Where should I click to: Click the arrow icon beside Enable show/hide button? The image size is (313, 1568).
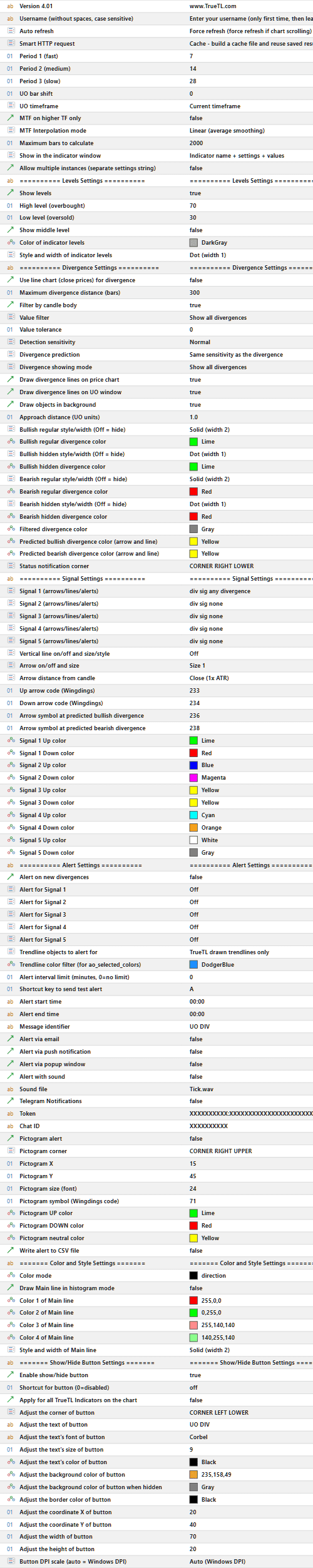click(x=10, y=1375)
